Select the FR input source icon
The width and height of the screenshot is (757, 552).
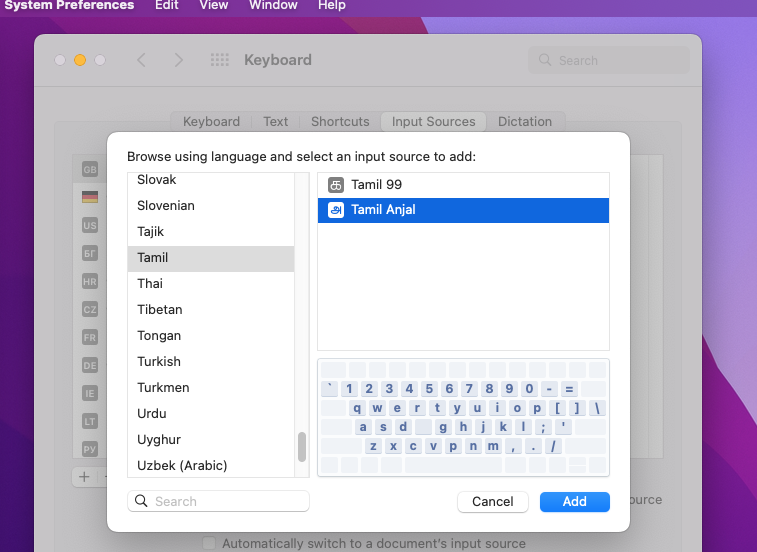coord(90,337)
